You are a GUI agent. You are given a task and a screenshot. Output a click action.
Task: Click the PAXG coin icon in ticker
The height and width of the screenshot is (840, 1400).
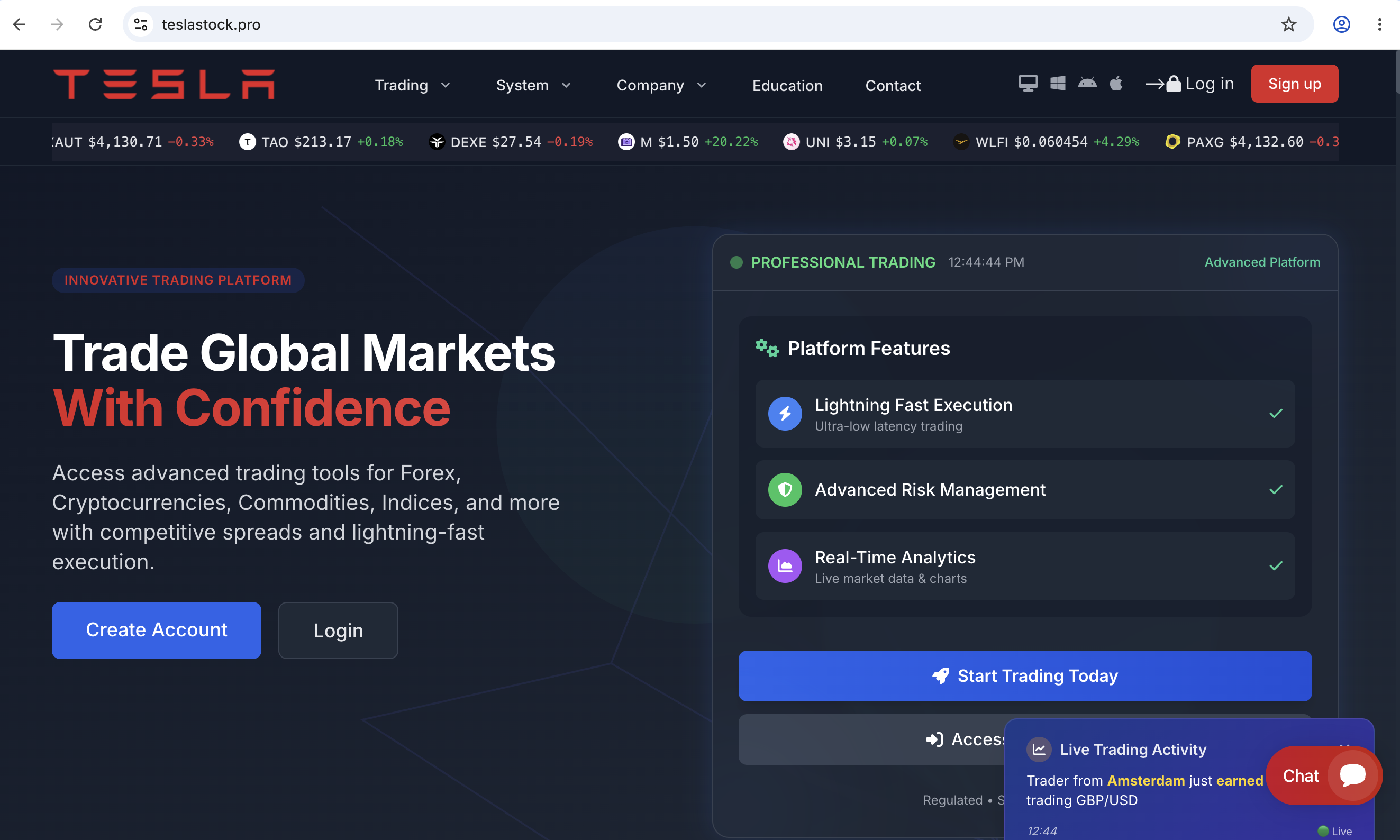[1172, 142]
